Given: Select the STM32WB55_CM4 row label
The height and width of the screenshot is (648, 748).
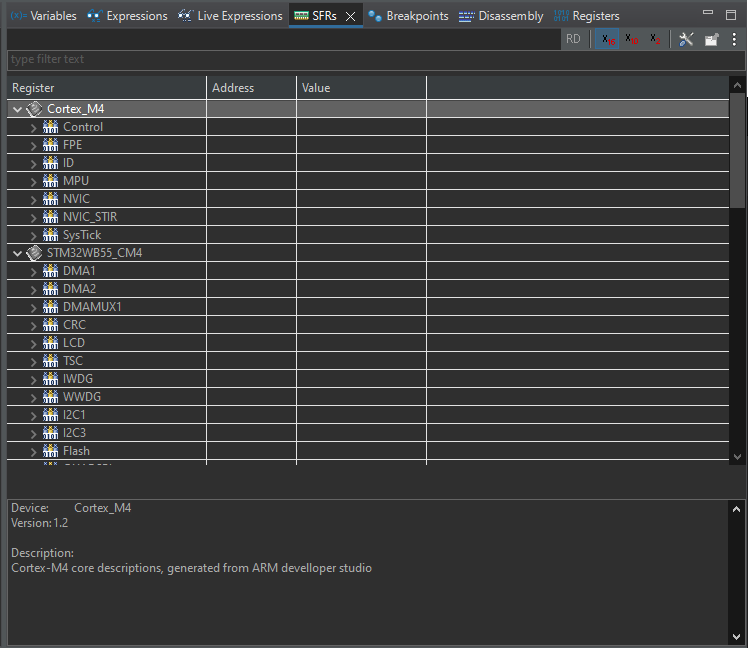Looking at the screenshot, I should pyautogui.click(x=94, y=253).
